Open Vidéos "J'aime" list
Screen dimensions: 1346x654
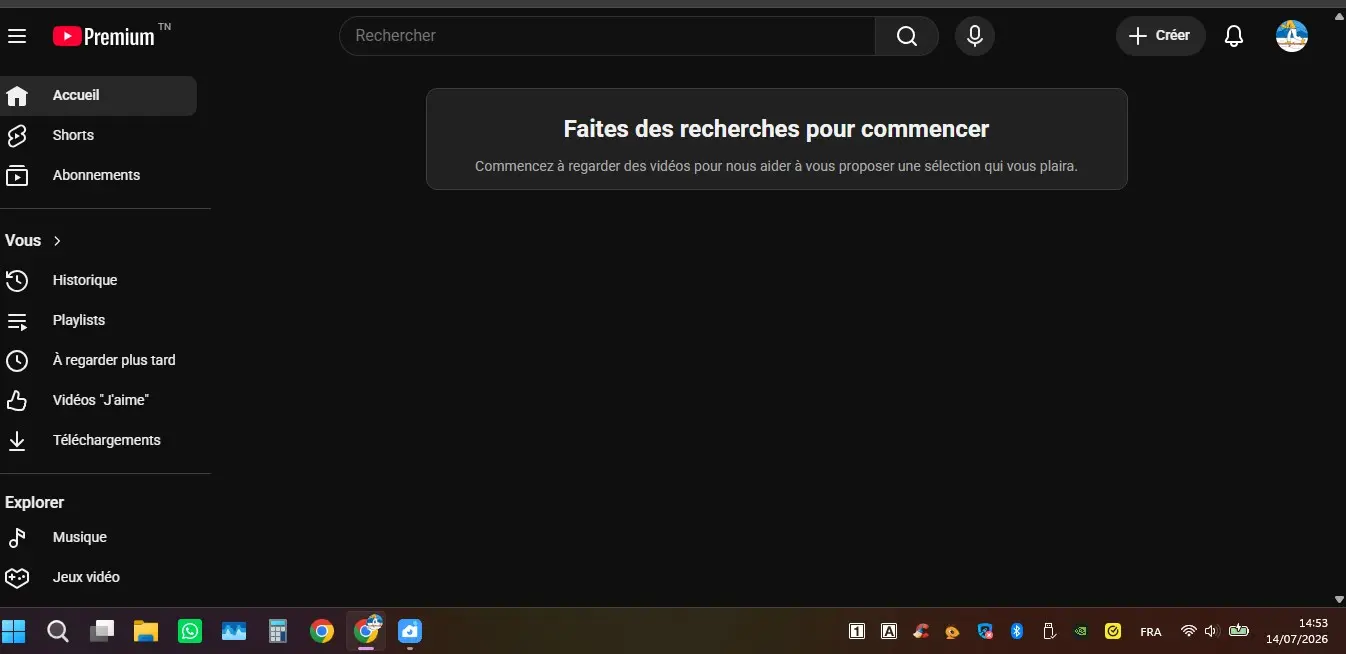pos(98,400)
